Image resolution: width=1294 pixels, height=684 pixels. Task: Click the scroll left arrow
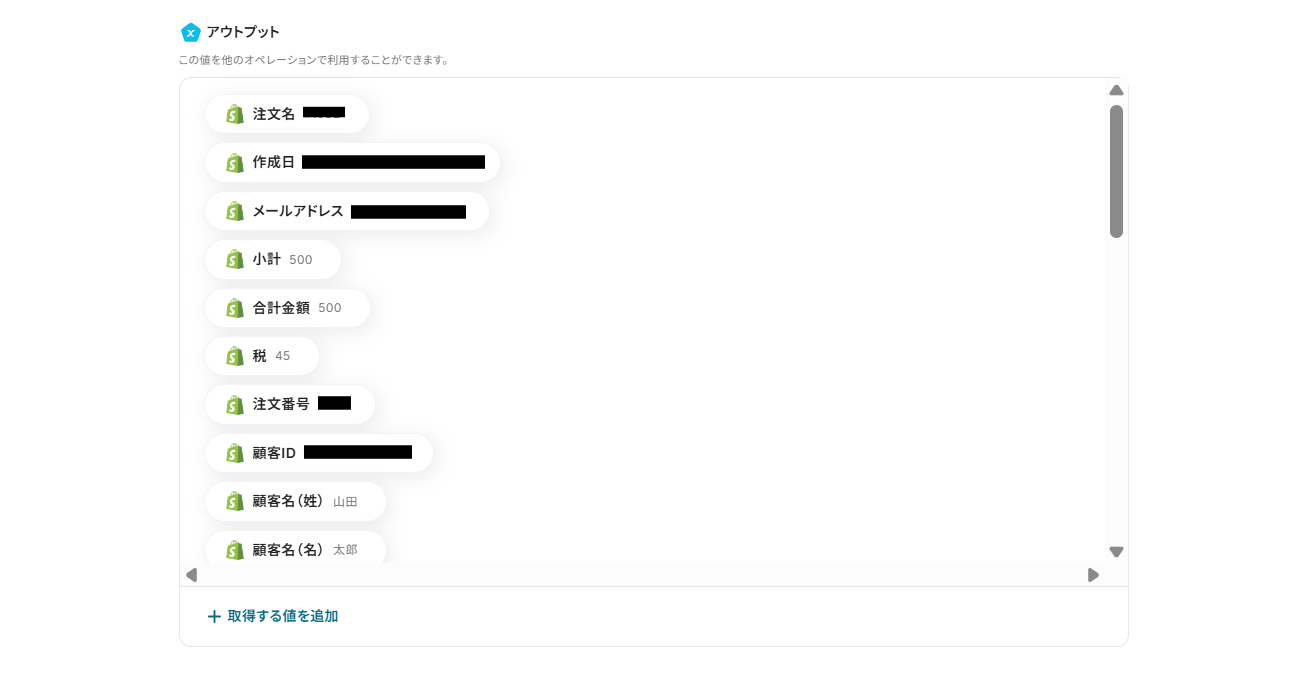tap(192, 575)
